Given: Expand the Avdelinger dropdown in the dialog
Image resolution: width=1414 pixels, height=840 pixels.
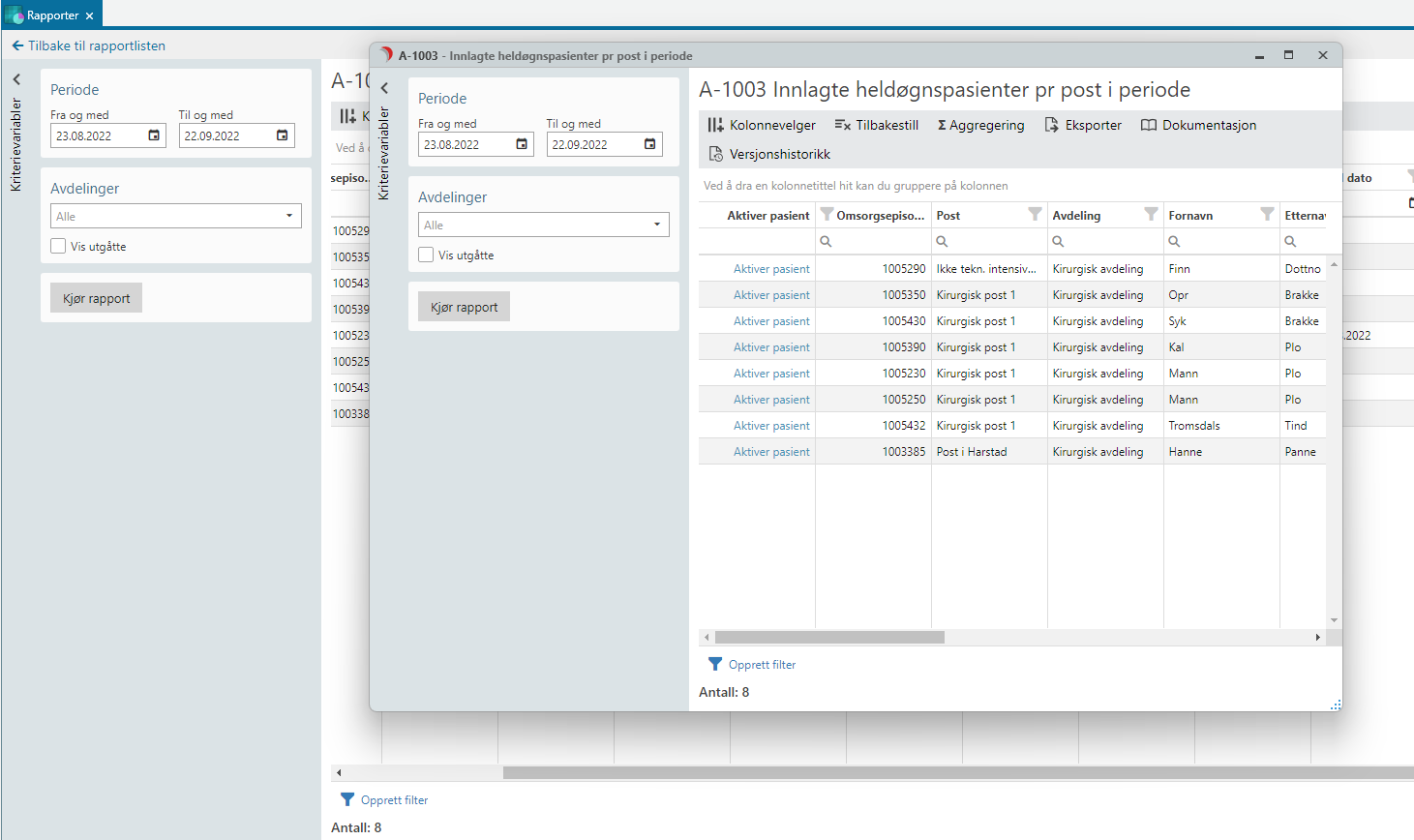Looking at the screenshot, I should [x=656, y=225].
